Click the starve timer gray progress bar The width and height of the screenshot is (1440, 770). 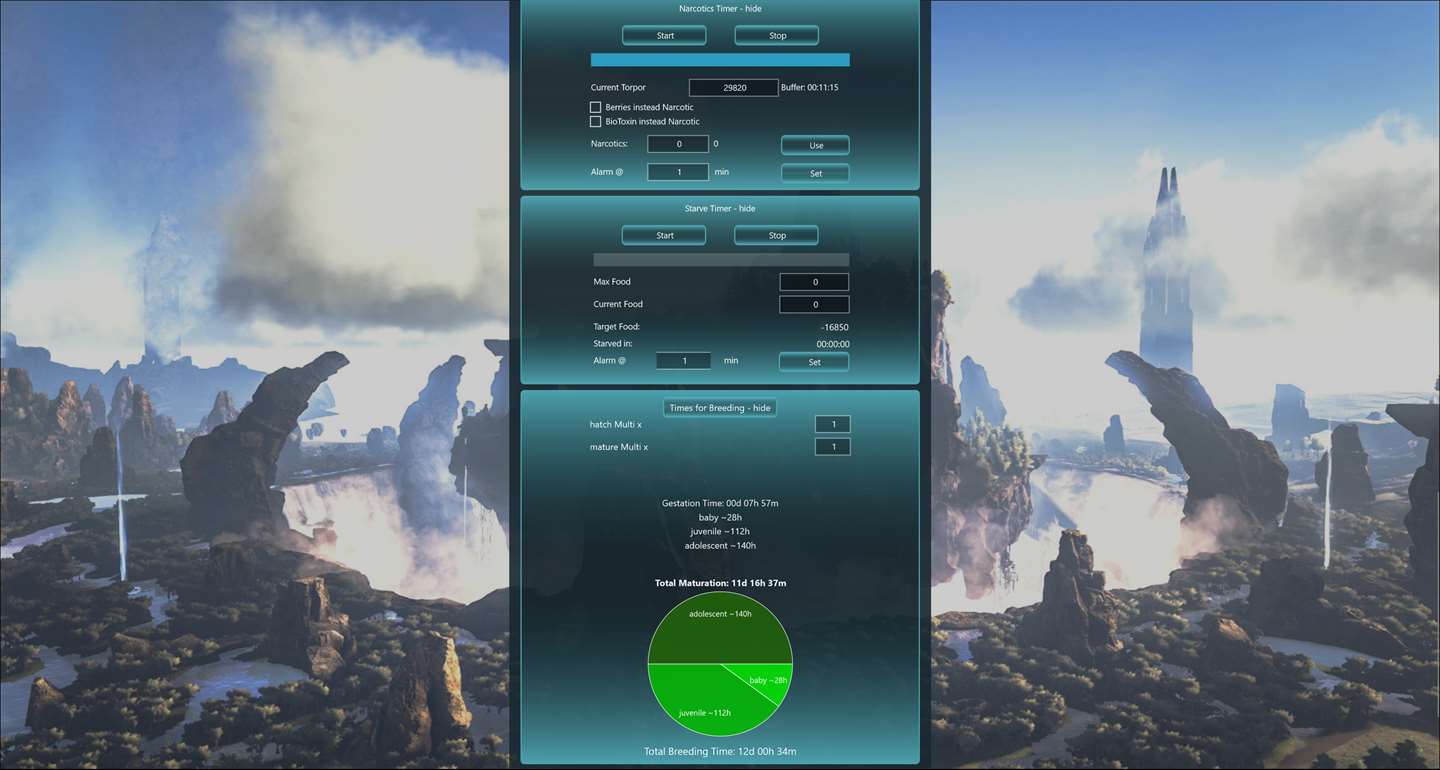pyautogui.click(x=721, y=260)
